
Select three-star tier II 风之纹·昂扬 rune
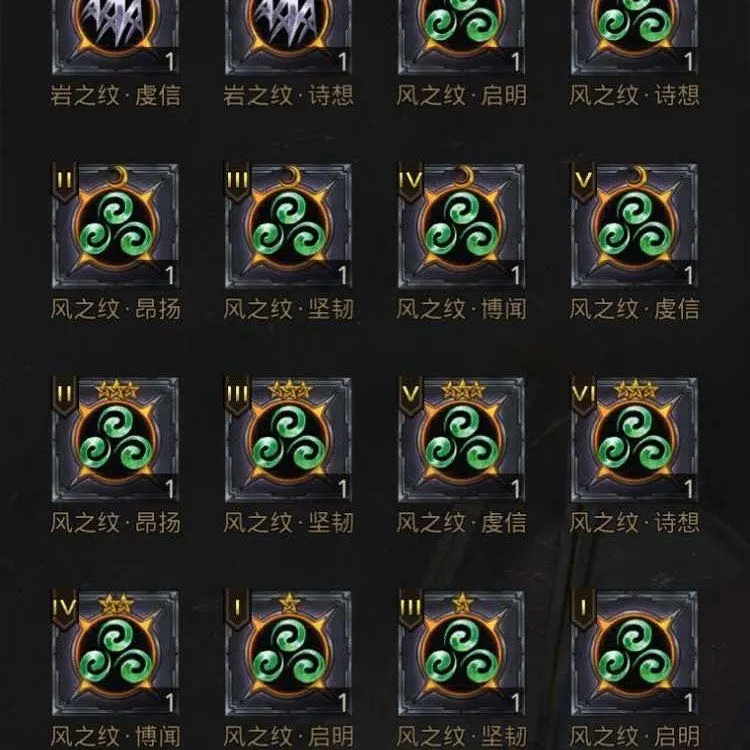(x=115, y=439)
